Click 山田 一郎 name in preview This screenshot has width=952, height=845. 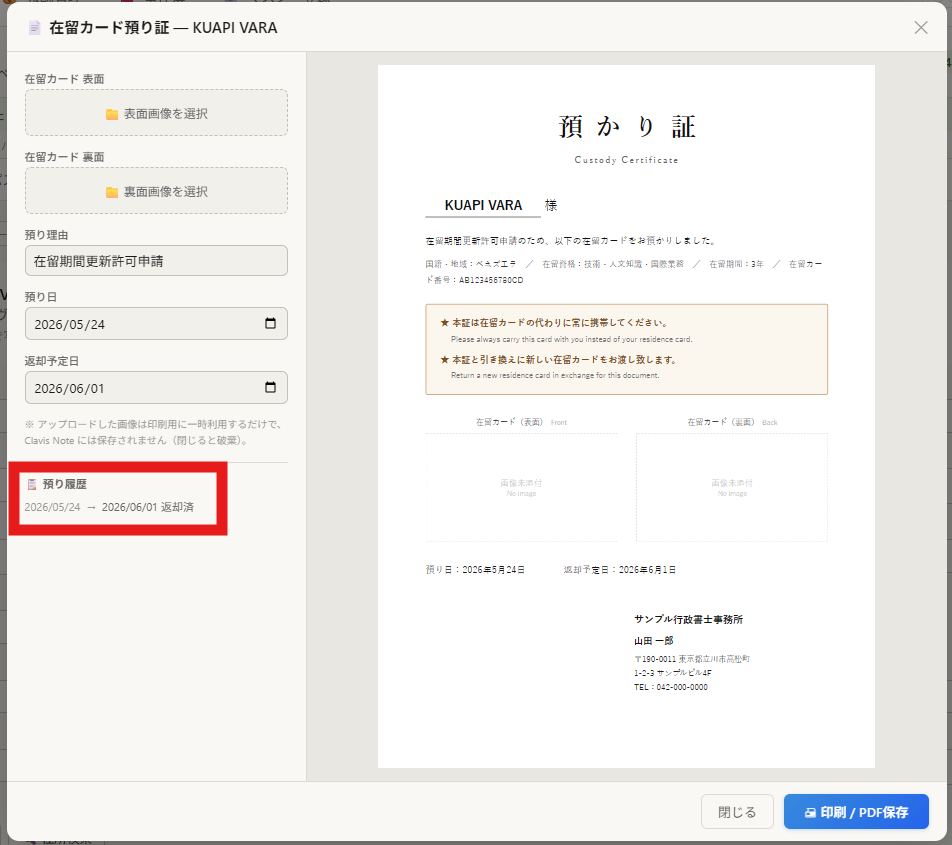tap(654, 640)
